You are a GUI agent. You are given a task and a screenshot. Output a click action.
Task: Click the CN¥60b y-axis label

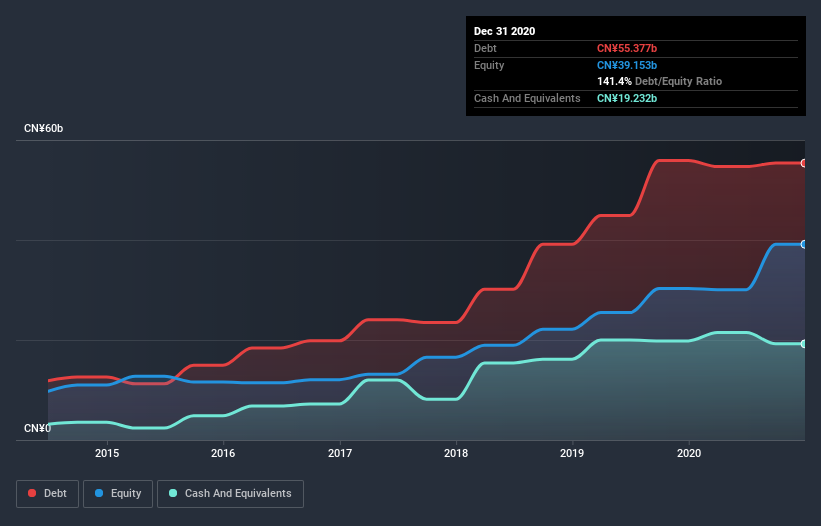[x=43, y=128]
